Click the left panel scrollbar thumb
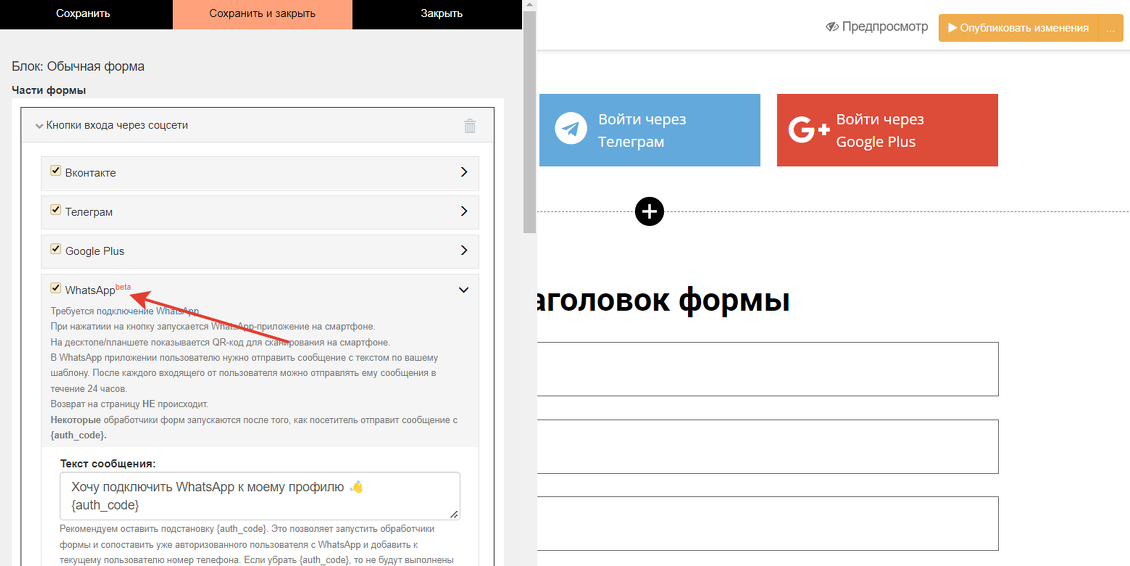This screenshot has height=566, width=1130. [x=530, y=123]
